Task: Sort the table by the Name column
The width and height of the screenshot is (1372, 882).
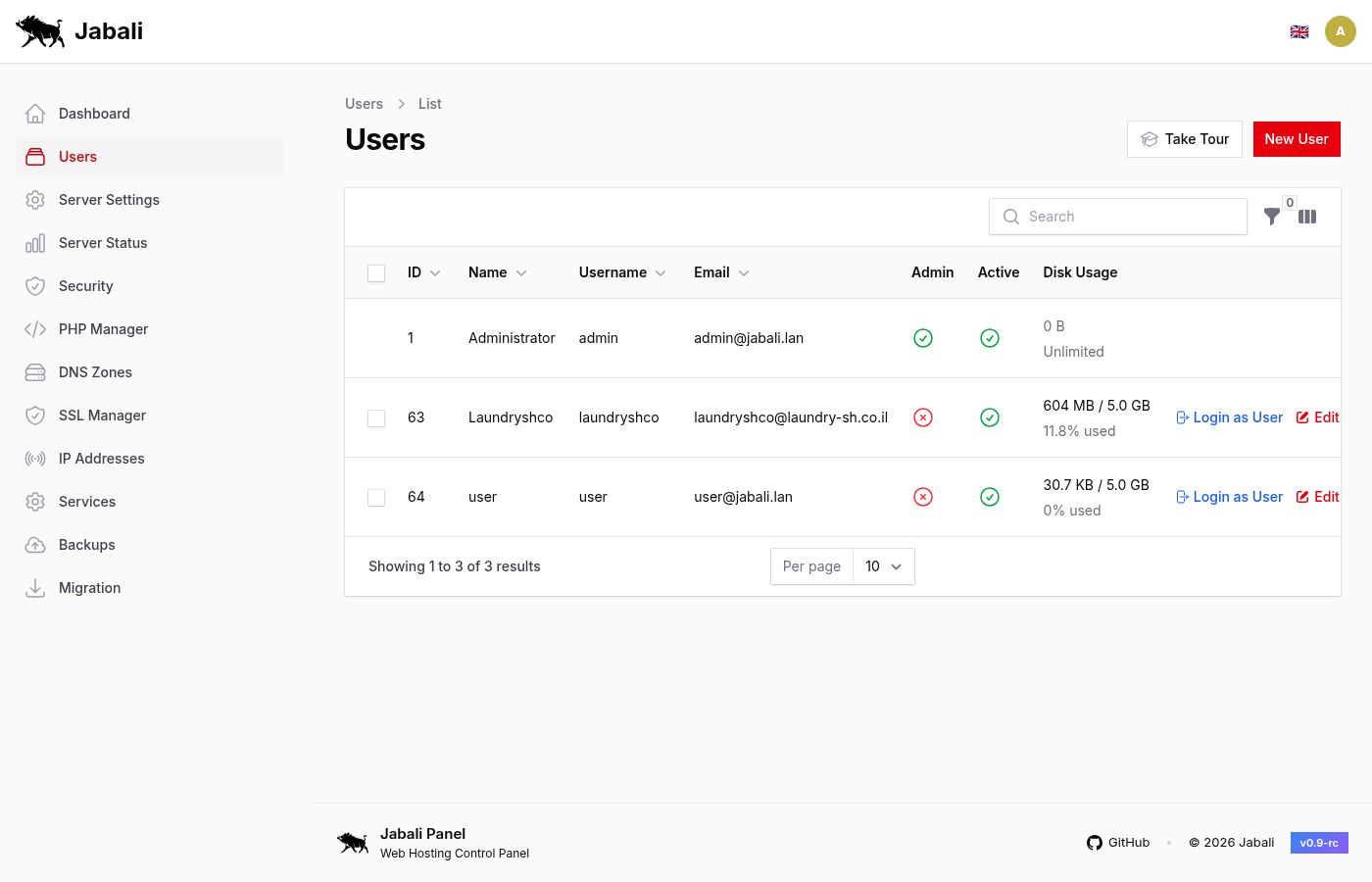Action: 520,272
